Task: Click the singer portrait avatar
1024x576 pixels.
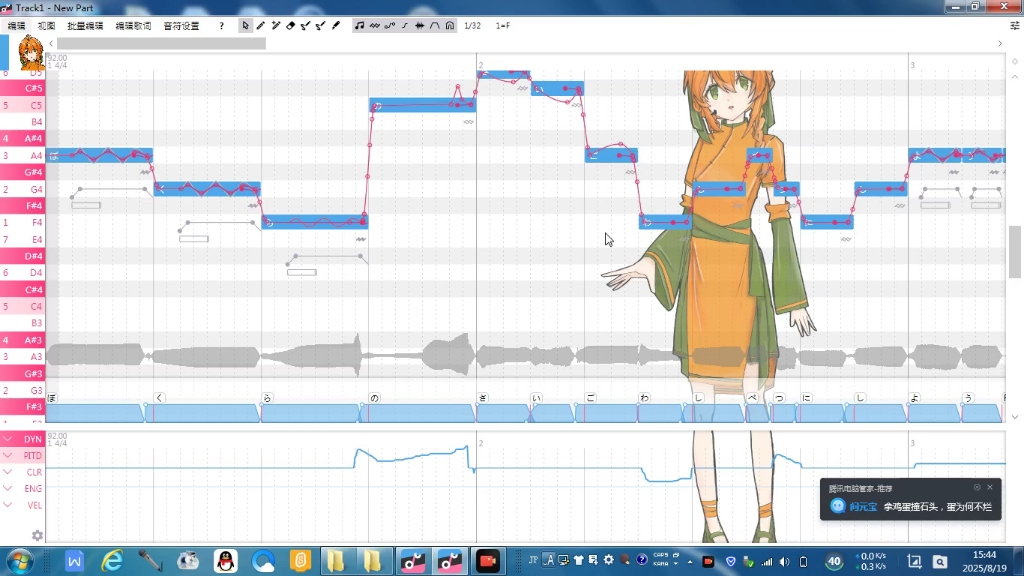Action: [x=31, y=52]
